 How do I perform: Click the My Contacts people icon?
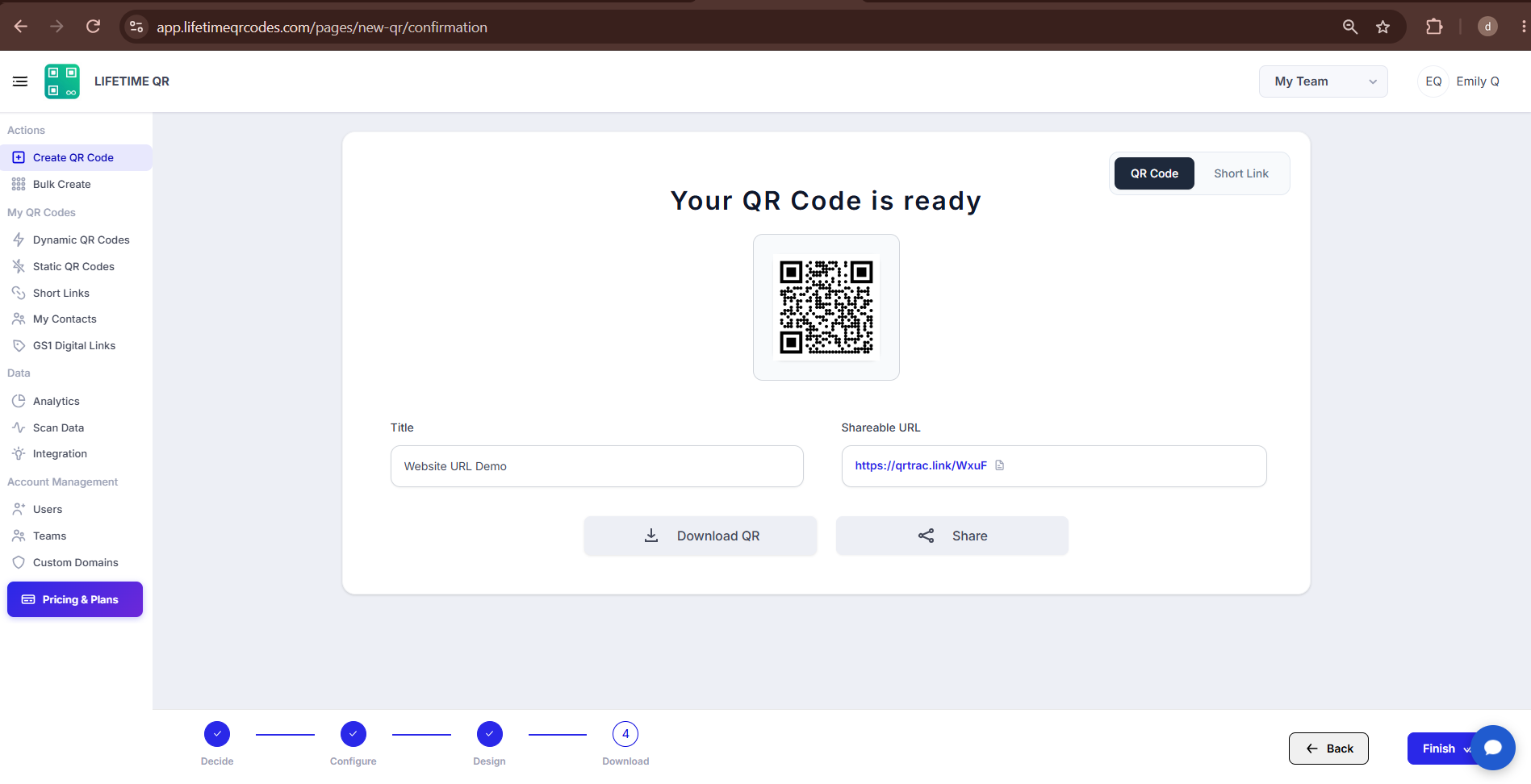tap(19, 319)
